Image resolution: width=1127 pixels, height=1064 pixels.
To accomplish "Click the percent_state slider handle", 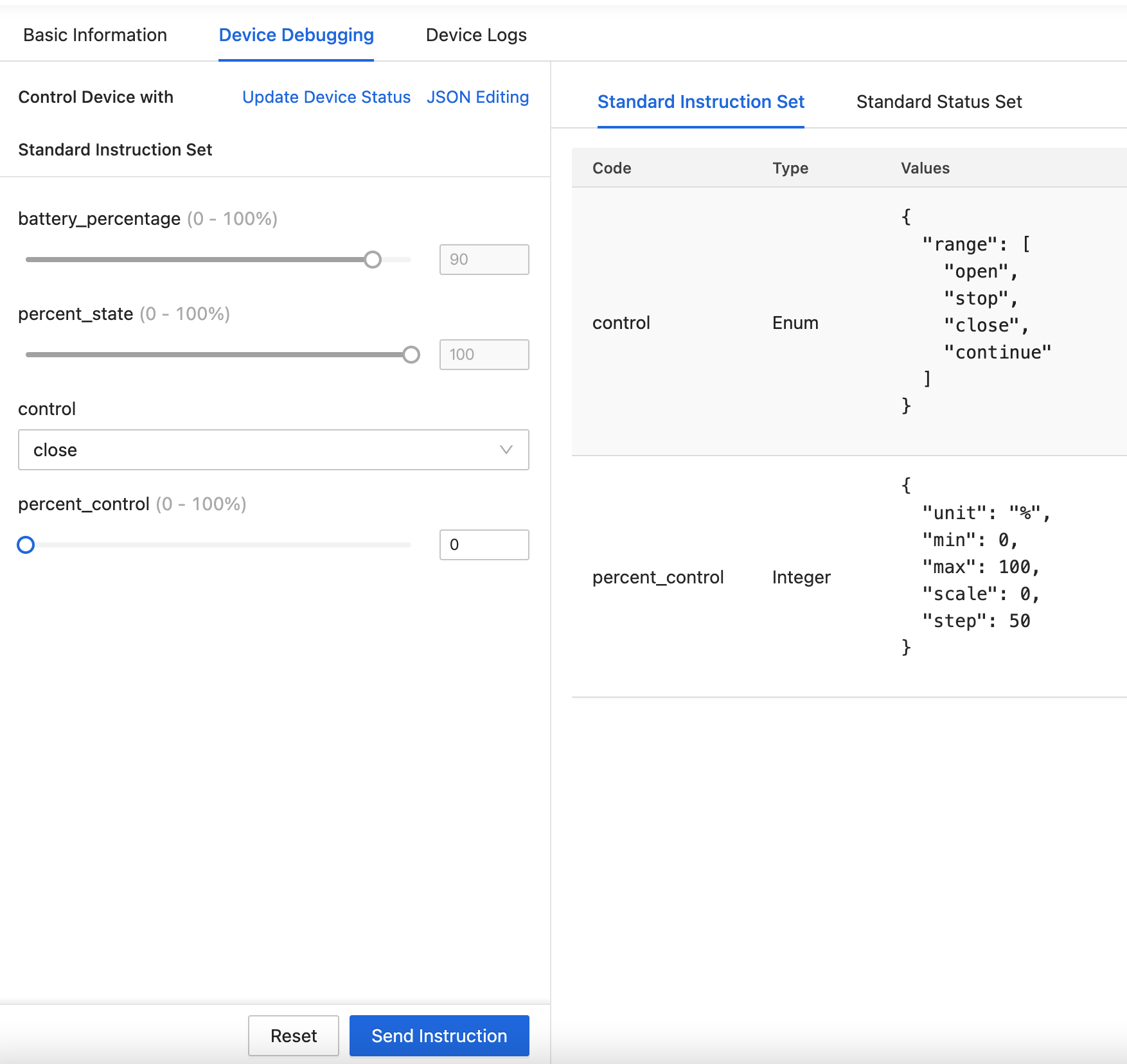I will (x=411, y=355).
